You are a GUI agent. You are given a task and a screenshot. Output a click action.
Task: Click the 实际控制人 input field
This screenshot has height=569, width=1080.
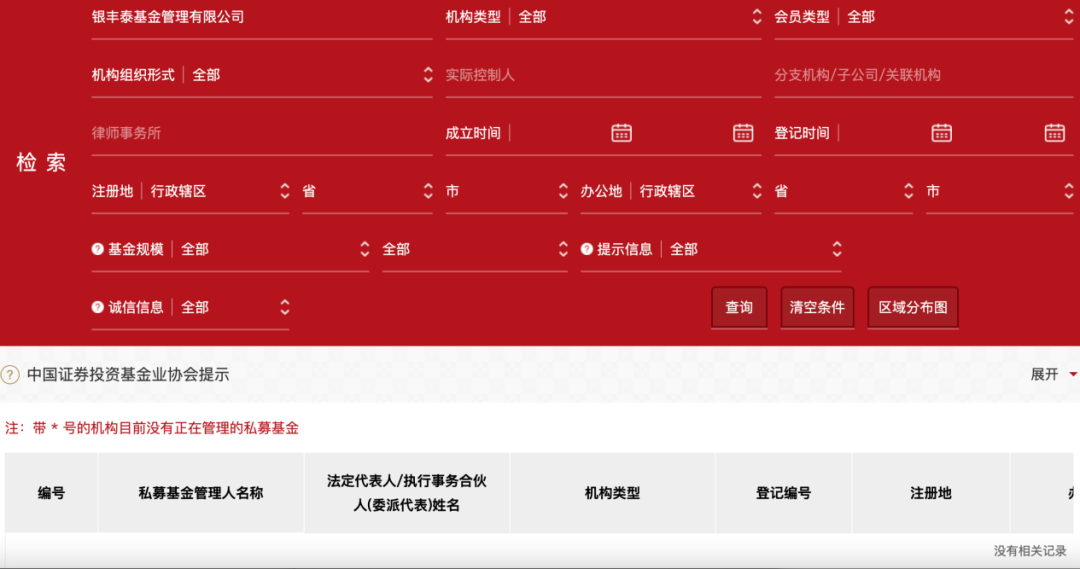pyautogui.click(x=602, y=75)
